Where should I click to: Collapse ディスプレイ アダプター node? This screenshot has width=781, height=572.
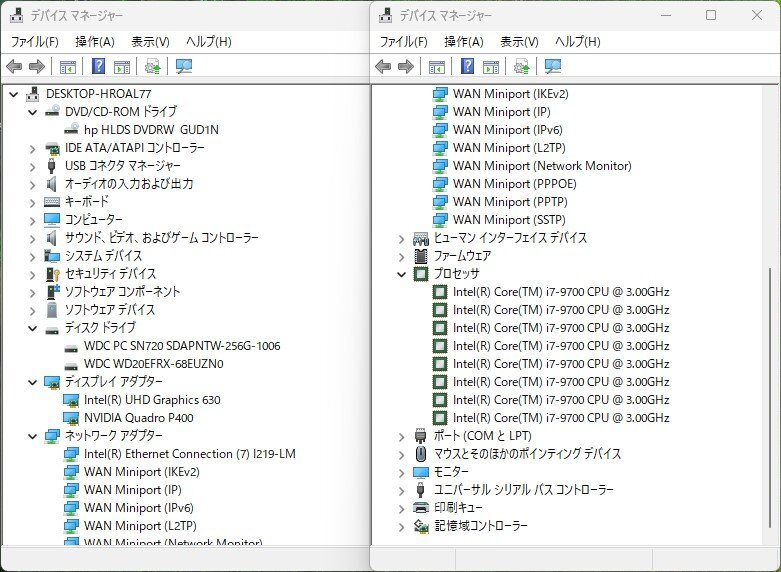pyautogui.click(x=33, y=382)
